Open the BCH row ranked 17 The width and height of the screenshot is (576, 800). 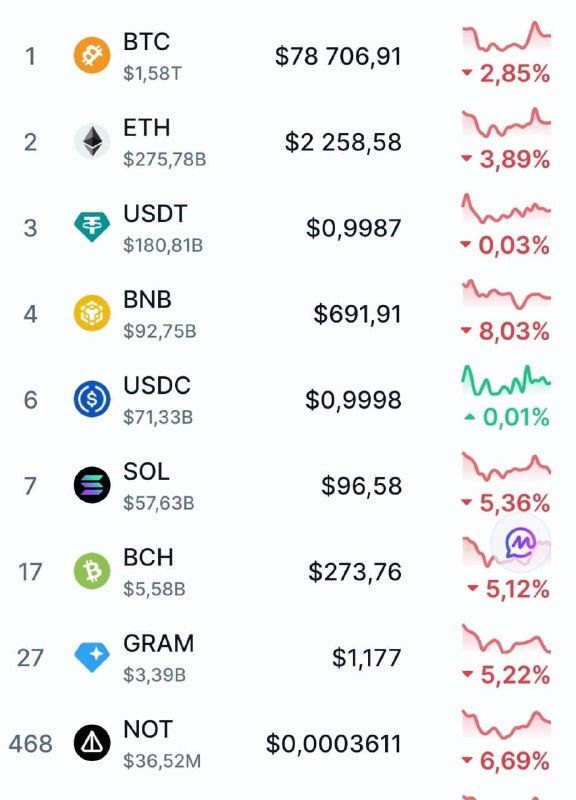pos(288,571)
